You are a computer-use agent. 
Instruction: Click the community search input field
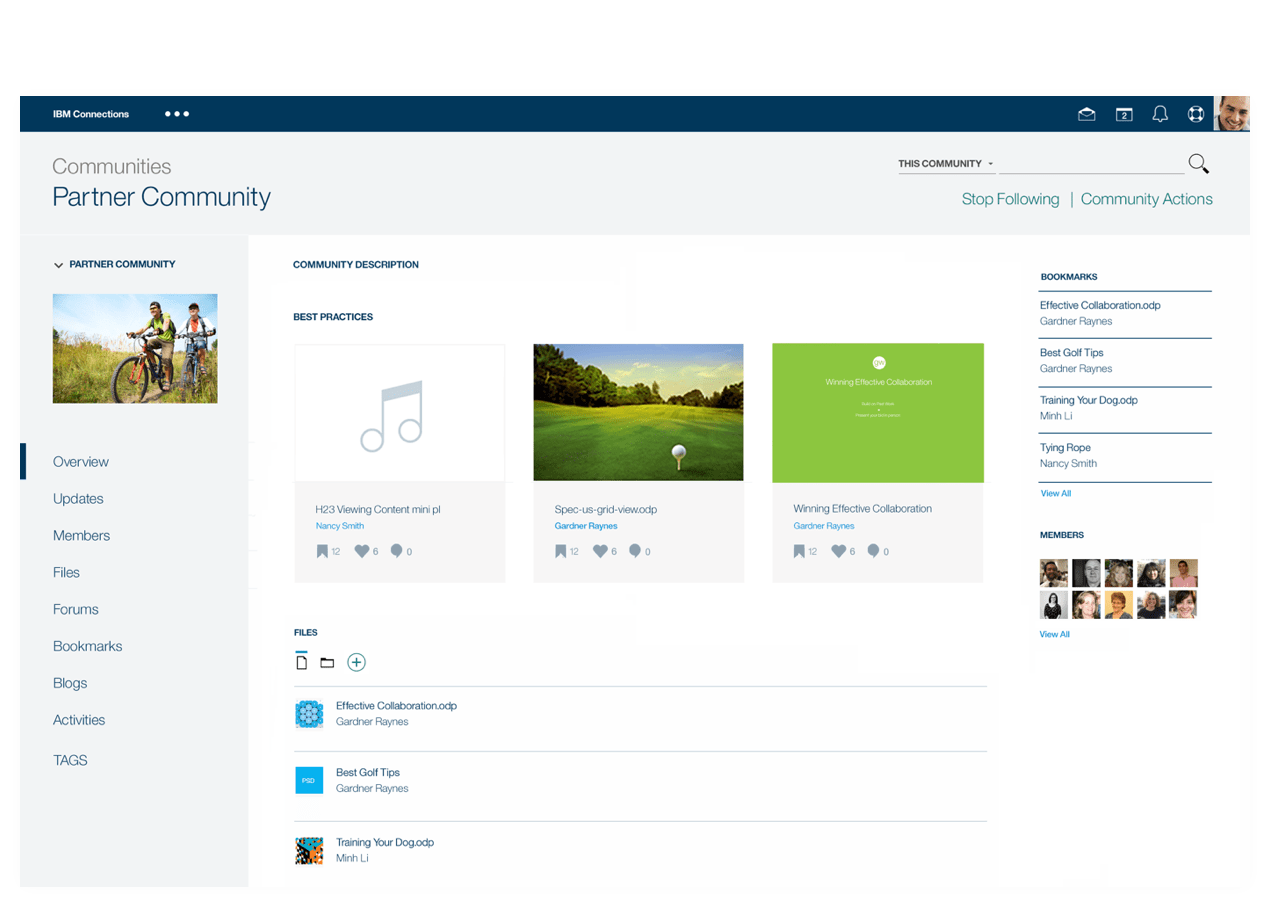pos(1091,164)
